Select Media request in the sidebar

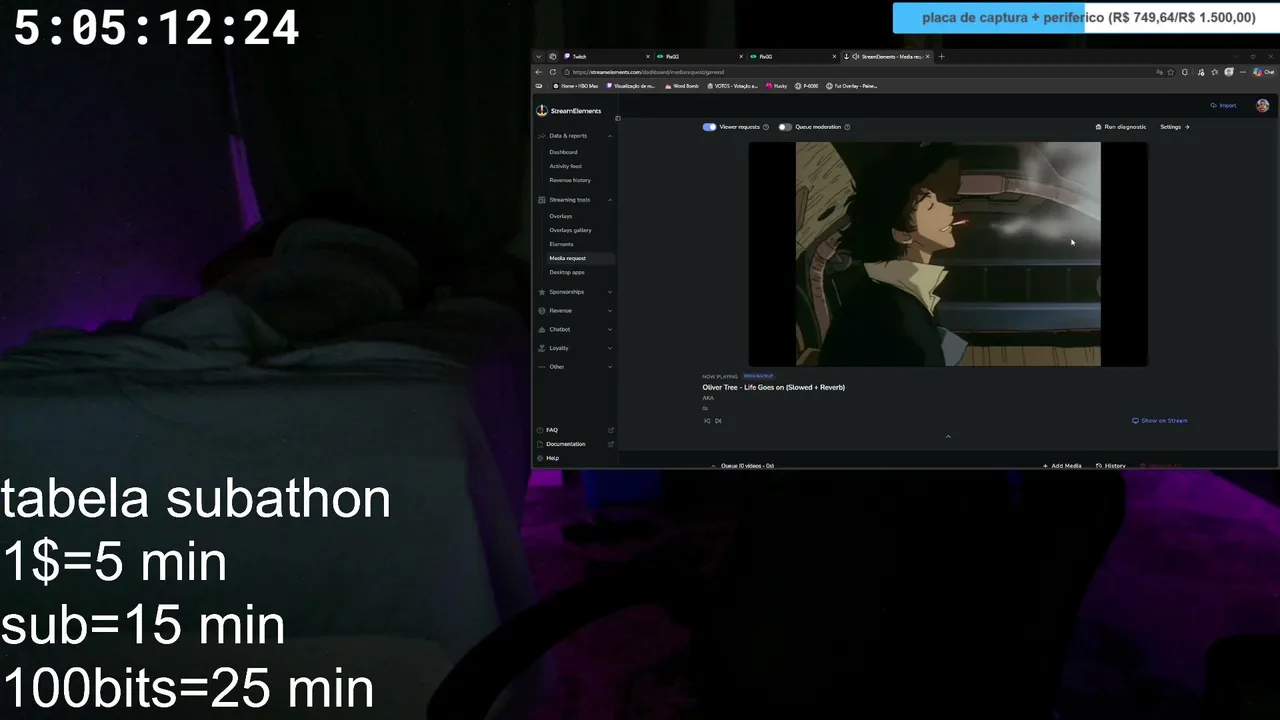[x=567, y=258]
